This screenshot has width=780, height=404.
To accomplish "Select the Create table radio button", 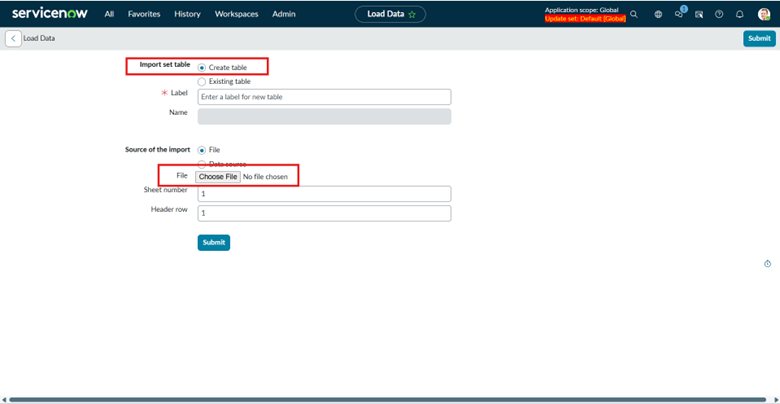I will 201,68.
